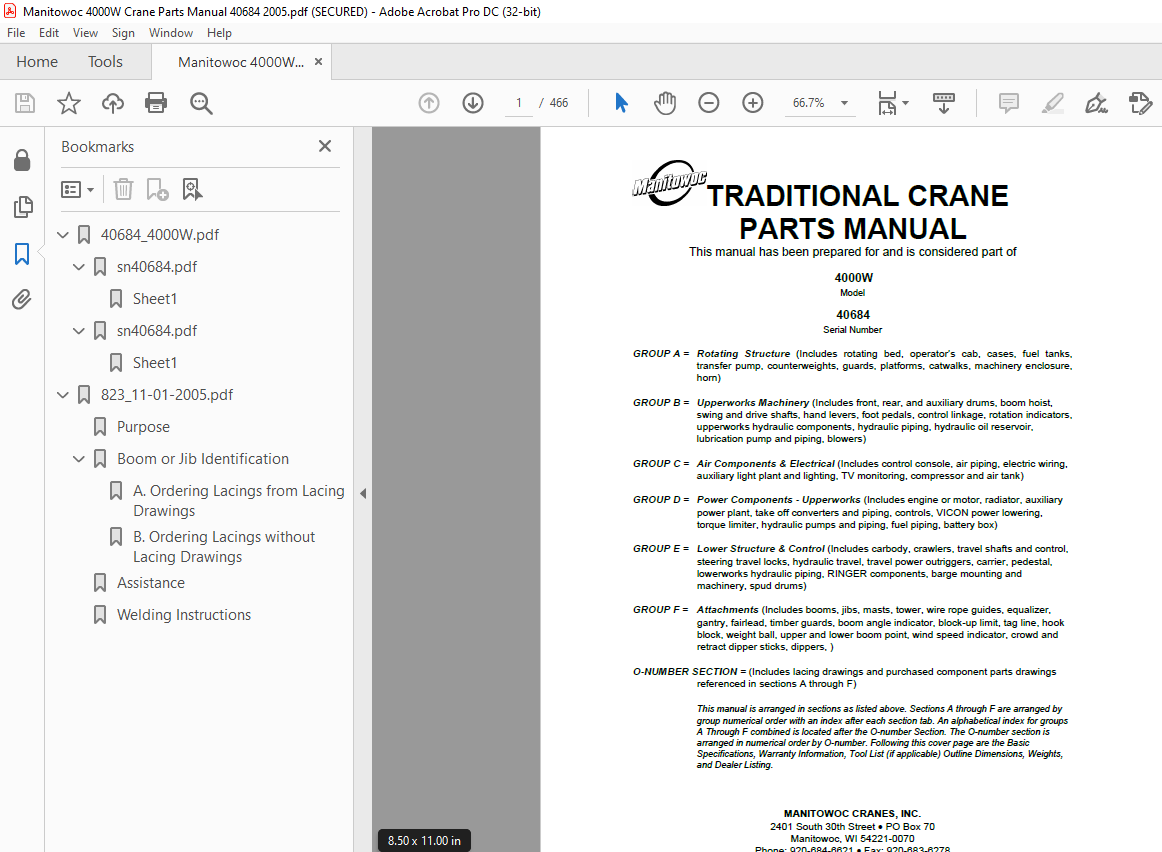This screenshot has width=1162, height=852.
Task: Delete selected bookmark trash icon
Action: 123,190
